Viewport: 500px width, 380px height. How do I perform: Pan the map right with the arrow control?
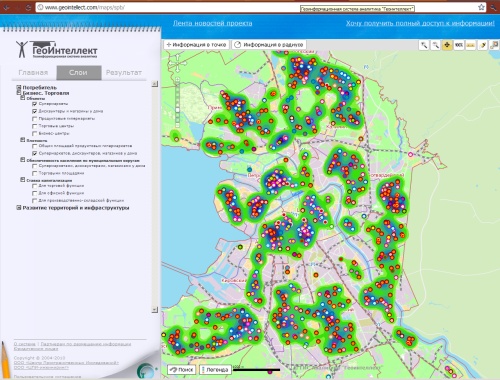(x=183, y=63)
